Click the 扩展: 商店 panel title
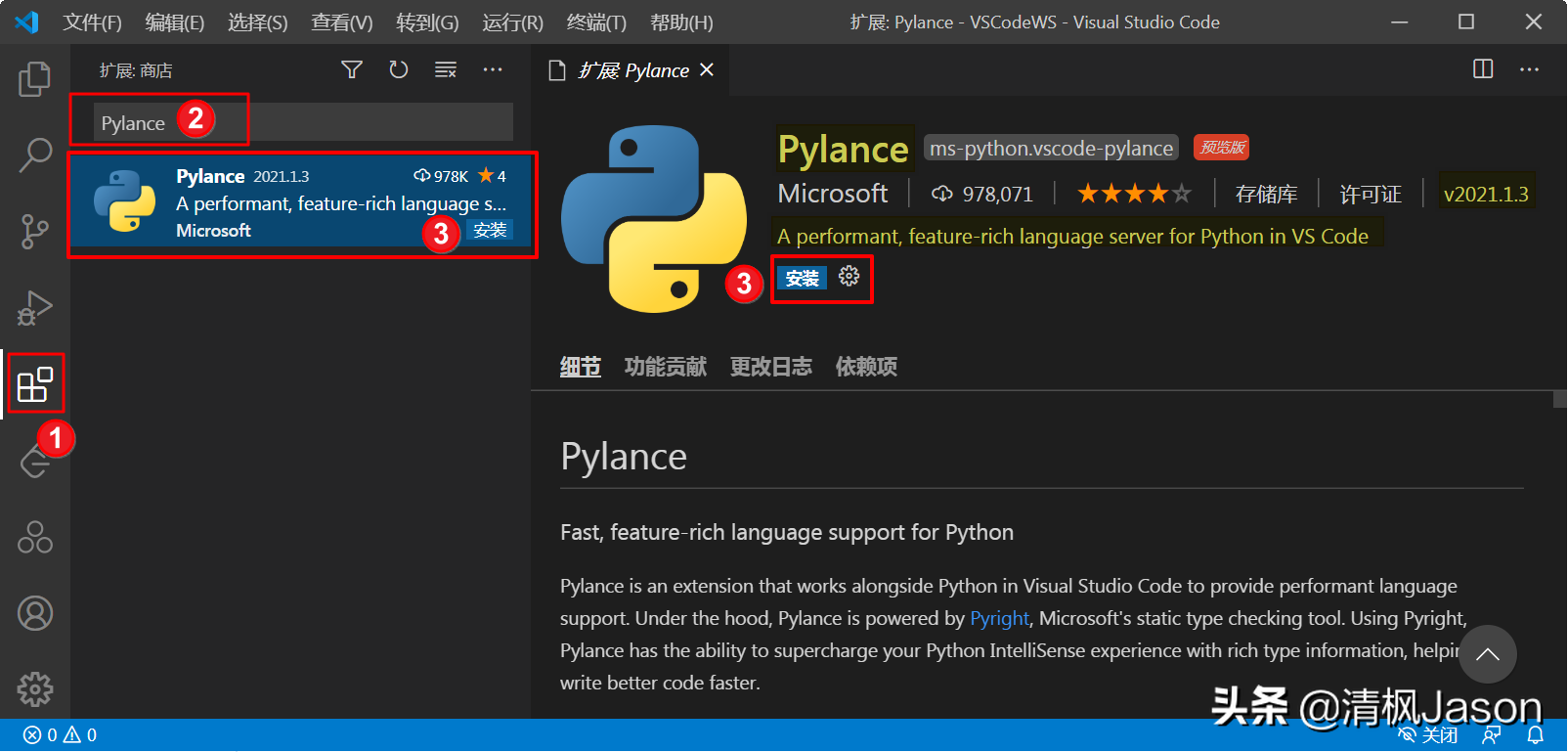 pyautogui.click(x=136, y=70)
